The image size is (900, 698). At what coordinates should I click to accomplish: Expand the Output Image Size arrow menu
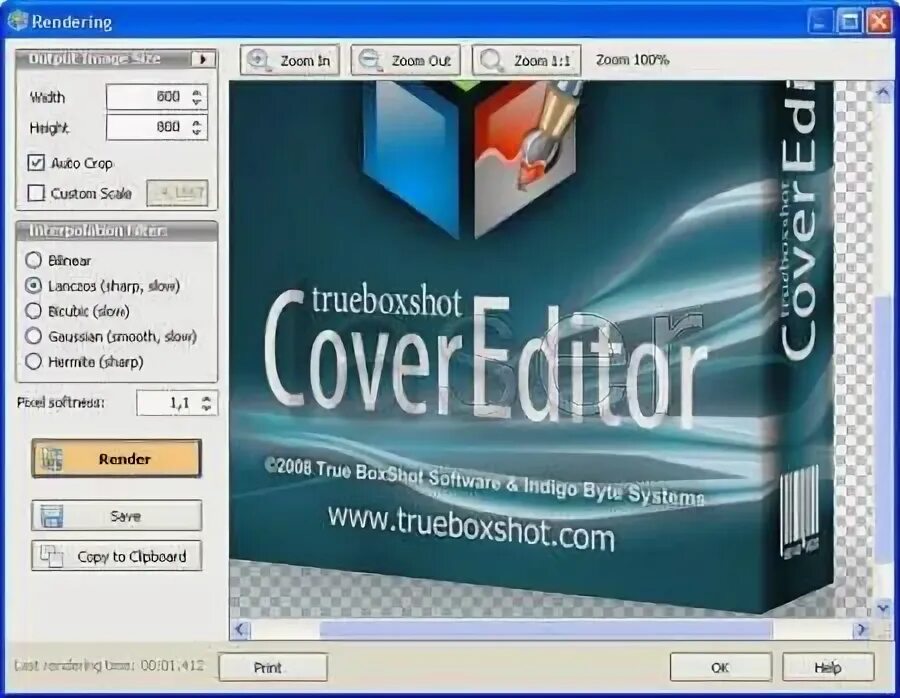(x=203, y=59)
